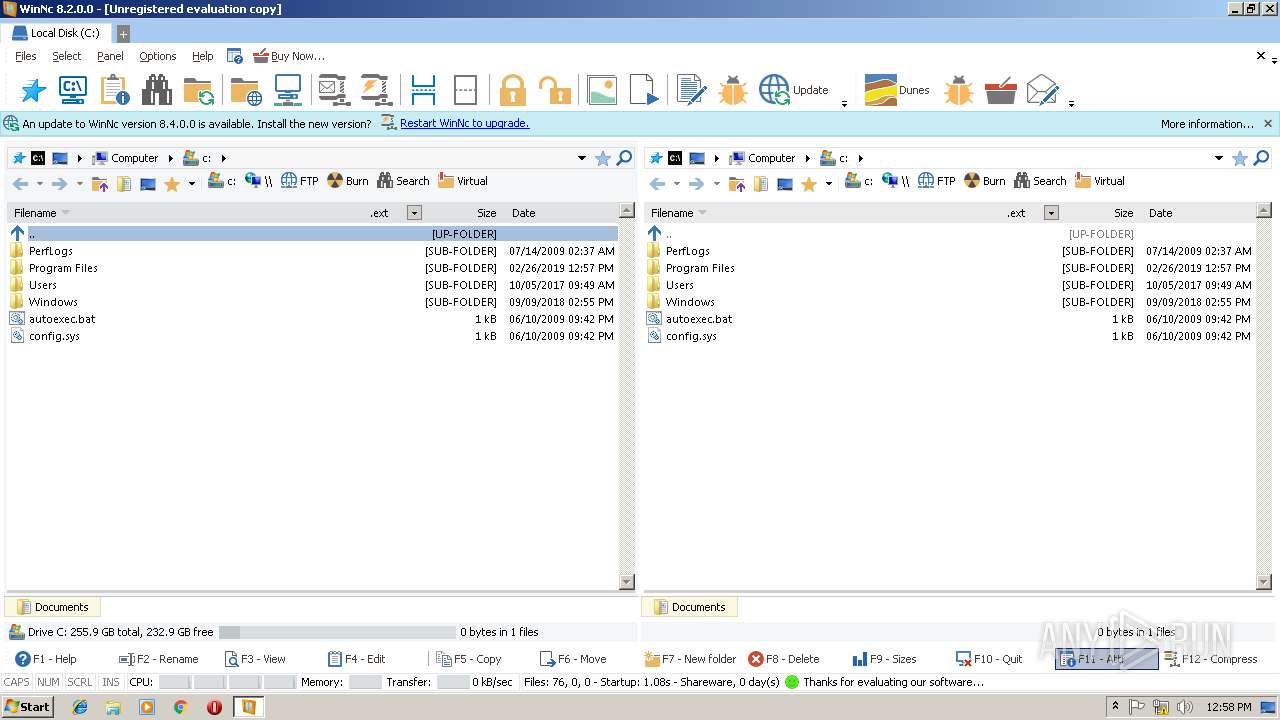Image resolution: width=1280 pixels, height=720 pixels.
Task: Select Program Files folder in left panel
Action: coord(63,268)
